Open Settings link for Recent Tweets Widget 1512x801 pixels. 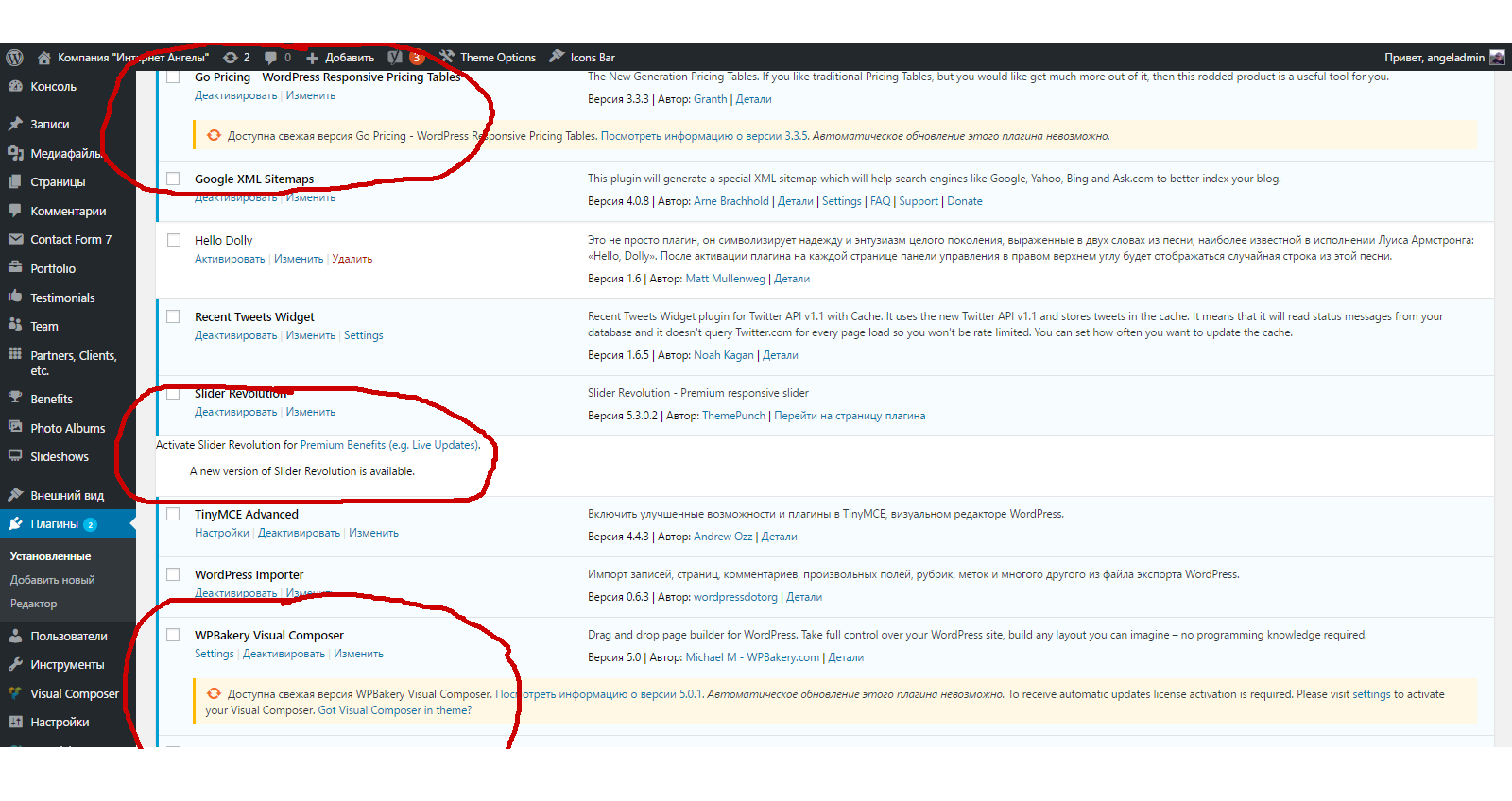click(x=363, y=335)
